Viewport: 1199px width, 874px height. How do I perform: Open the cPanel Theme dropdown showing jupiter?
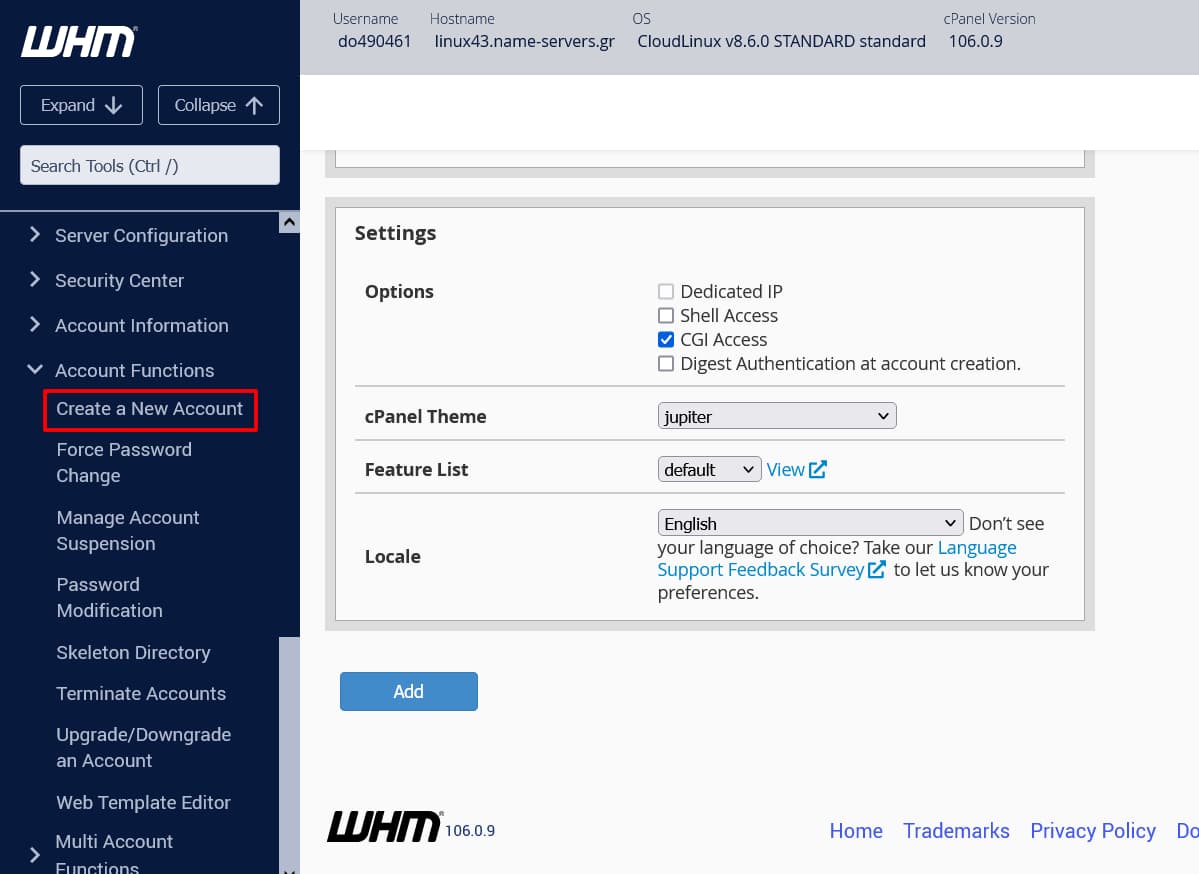coord(777,416)
